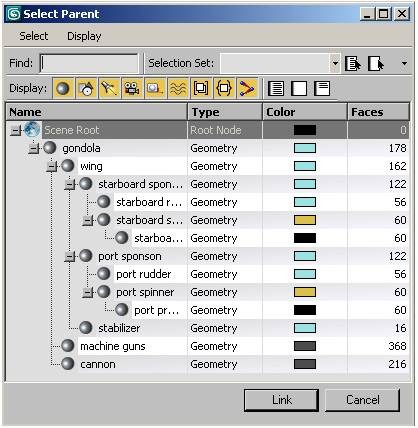Screen dimensions: 418x428
Task: Click the yellow color swatch of port spinner
Action: (x=305, y=292)
